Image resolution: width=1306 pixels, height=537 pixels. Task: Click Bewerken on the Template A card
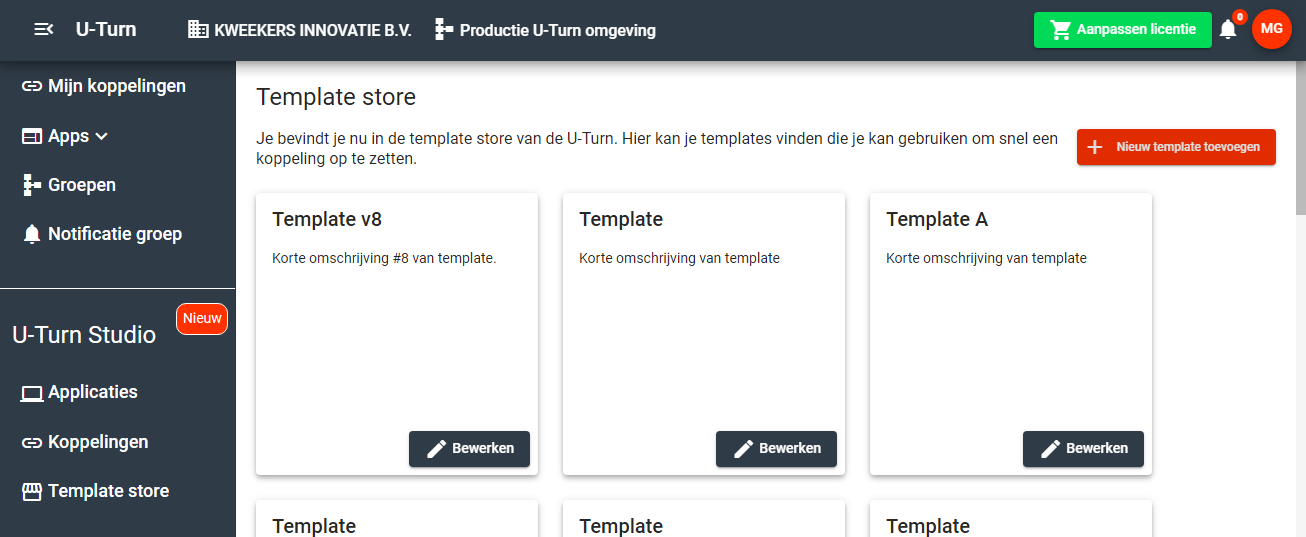1083,449
